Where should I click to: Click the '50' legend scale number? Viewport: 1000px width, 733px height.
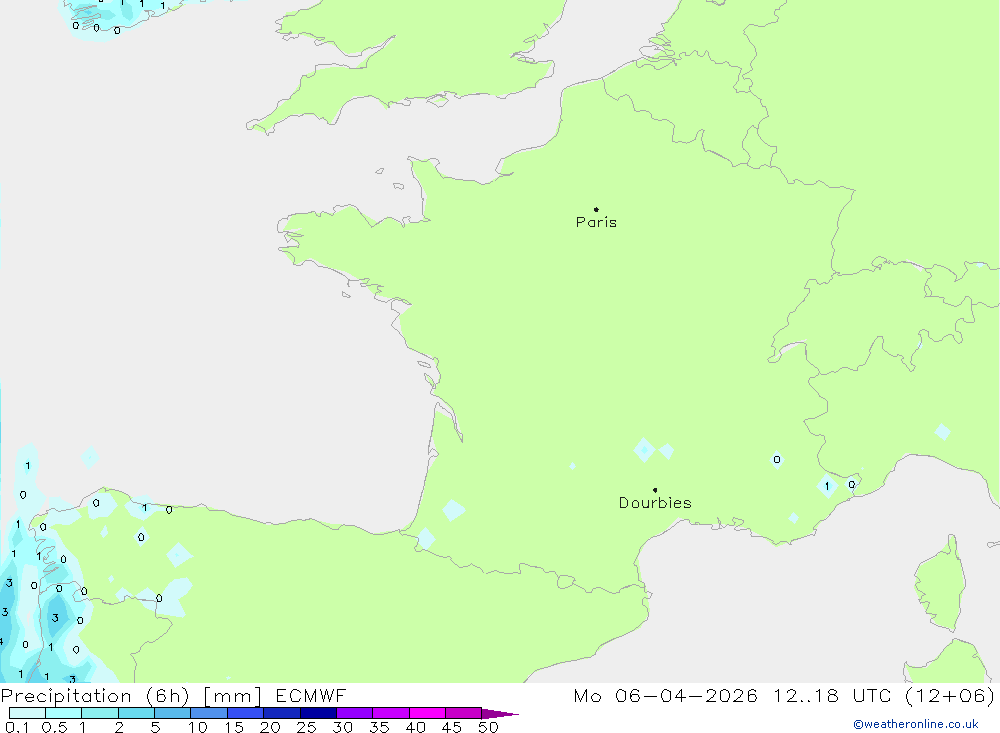[x=488, y=727]
